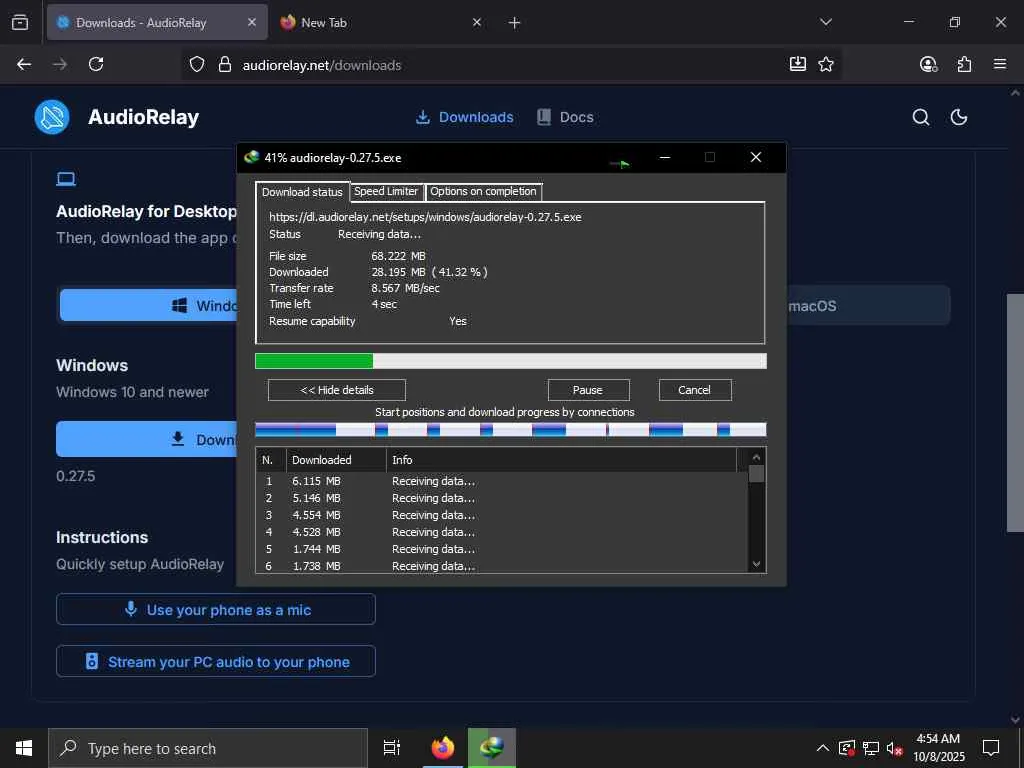Click the green download progress bar
Image resolution: width=1024 pixels, height=768 pixels.
click(511, 360)
